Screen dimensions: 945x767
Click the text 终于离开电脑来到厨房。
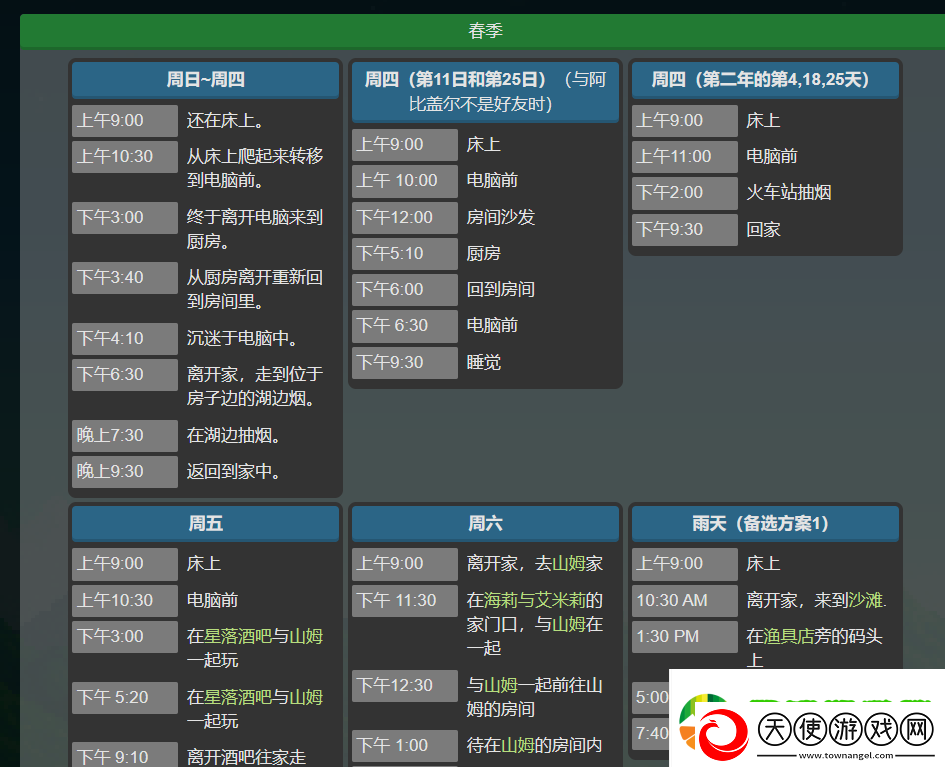(255, 229)
